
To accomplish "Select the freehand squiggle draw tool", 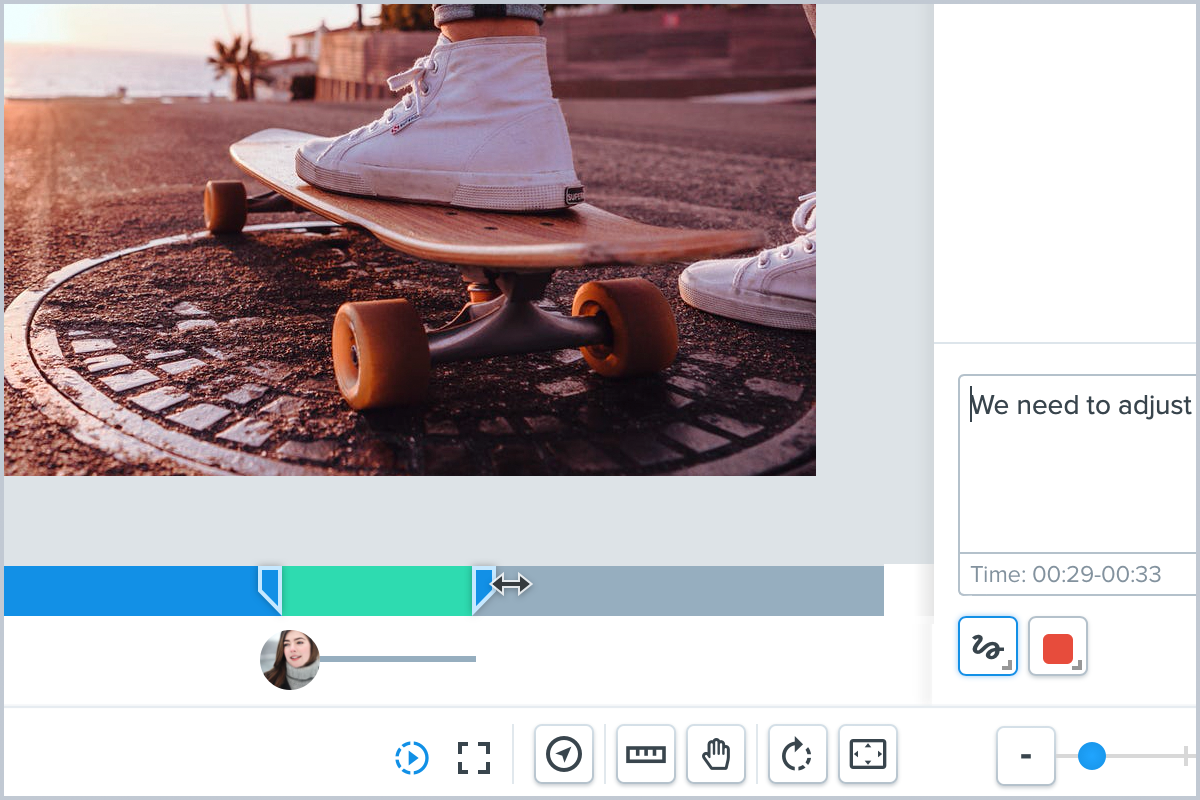I will tap(988, 646).
